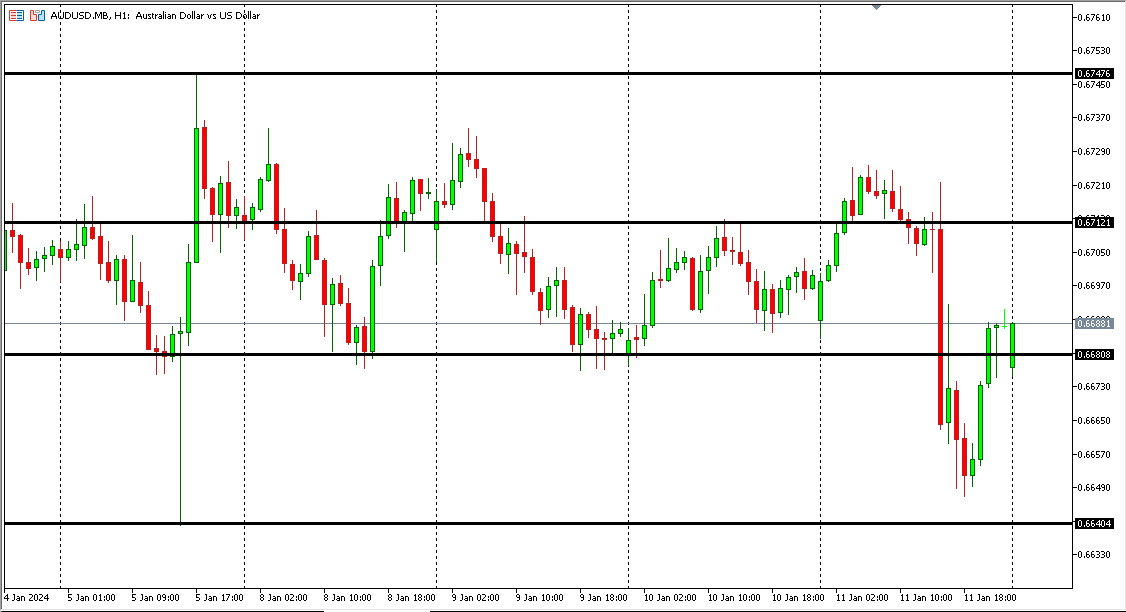Click the 0.66970 price scale value

(1094, 286)
